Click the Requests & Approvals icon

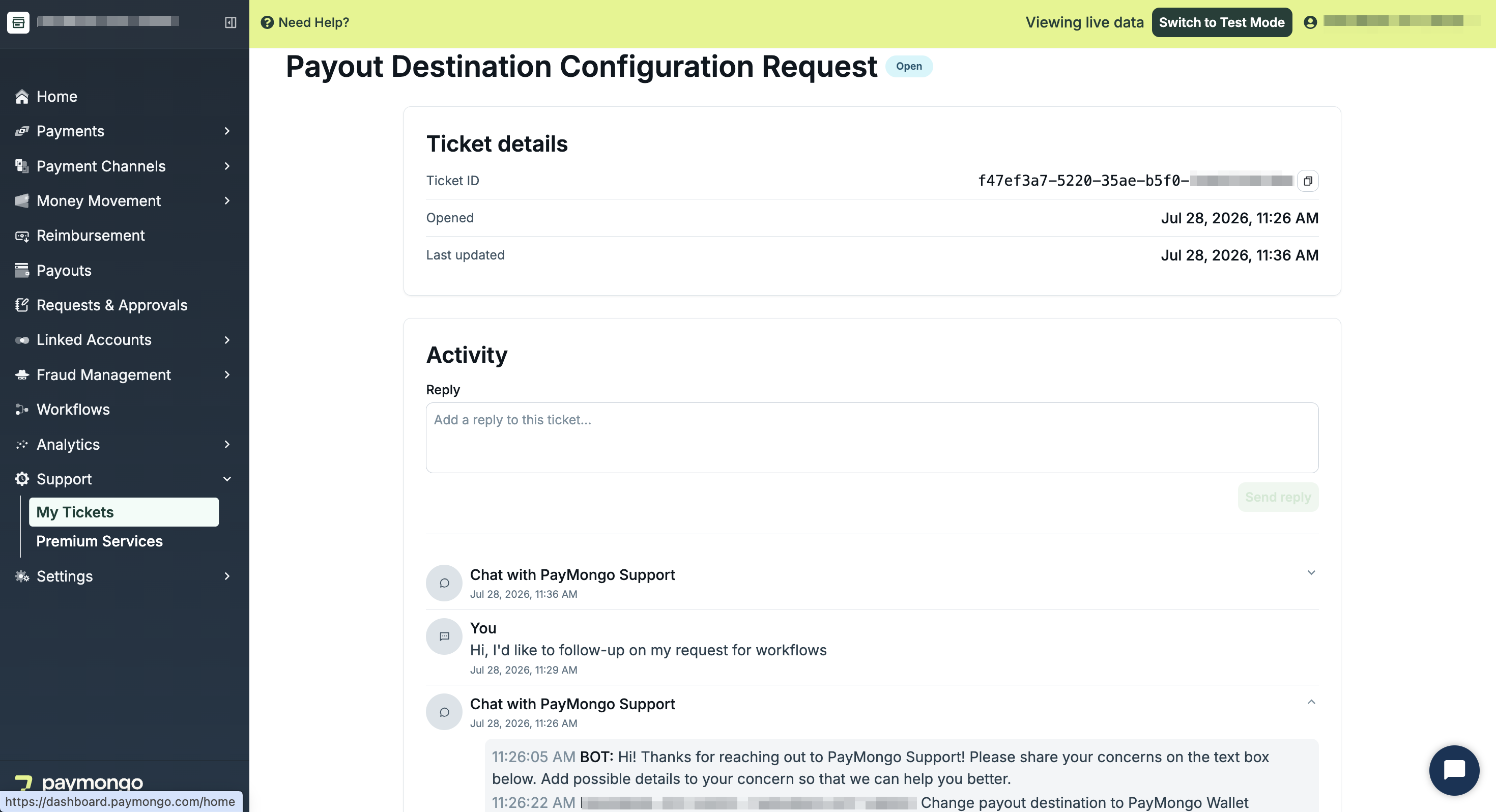click(x=22, y=305)
